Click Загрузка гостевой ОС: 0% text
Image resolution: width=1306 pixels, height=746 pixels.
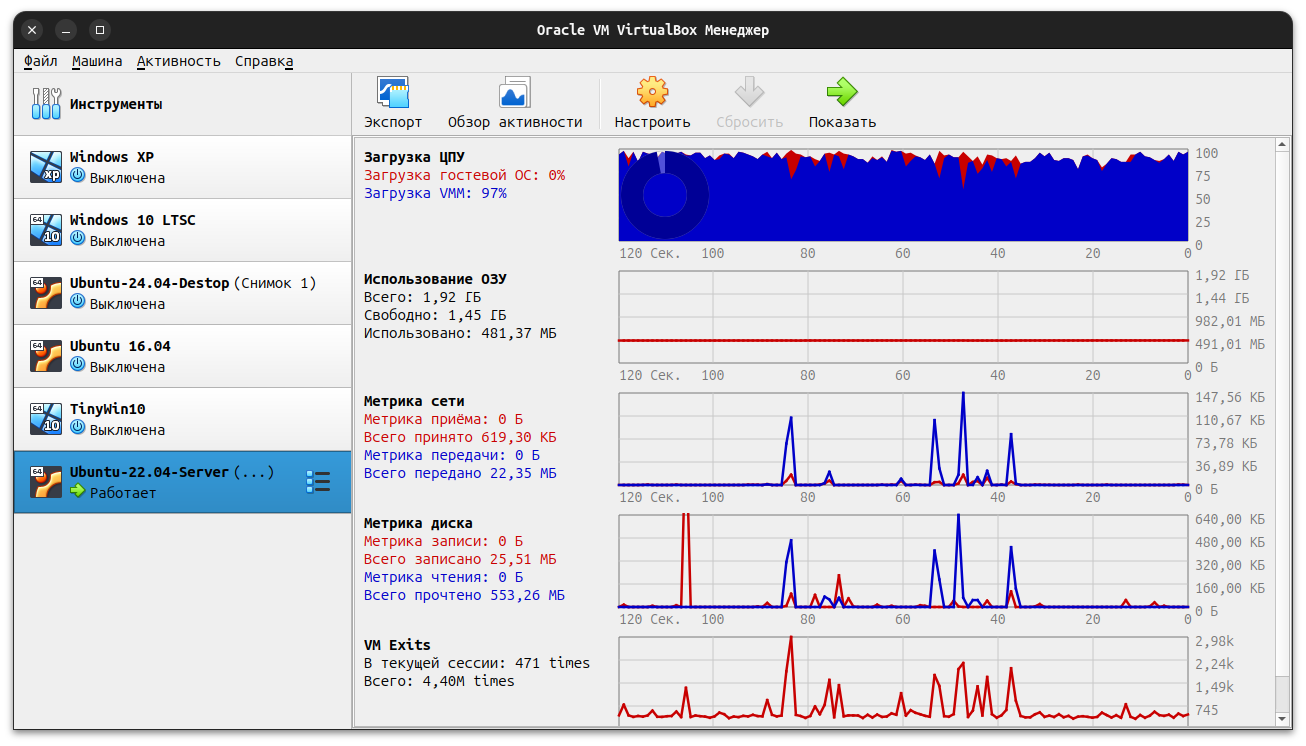[464, 175]
